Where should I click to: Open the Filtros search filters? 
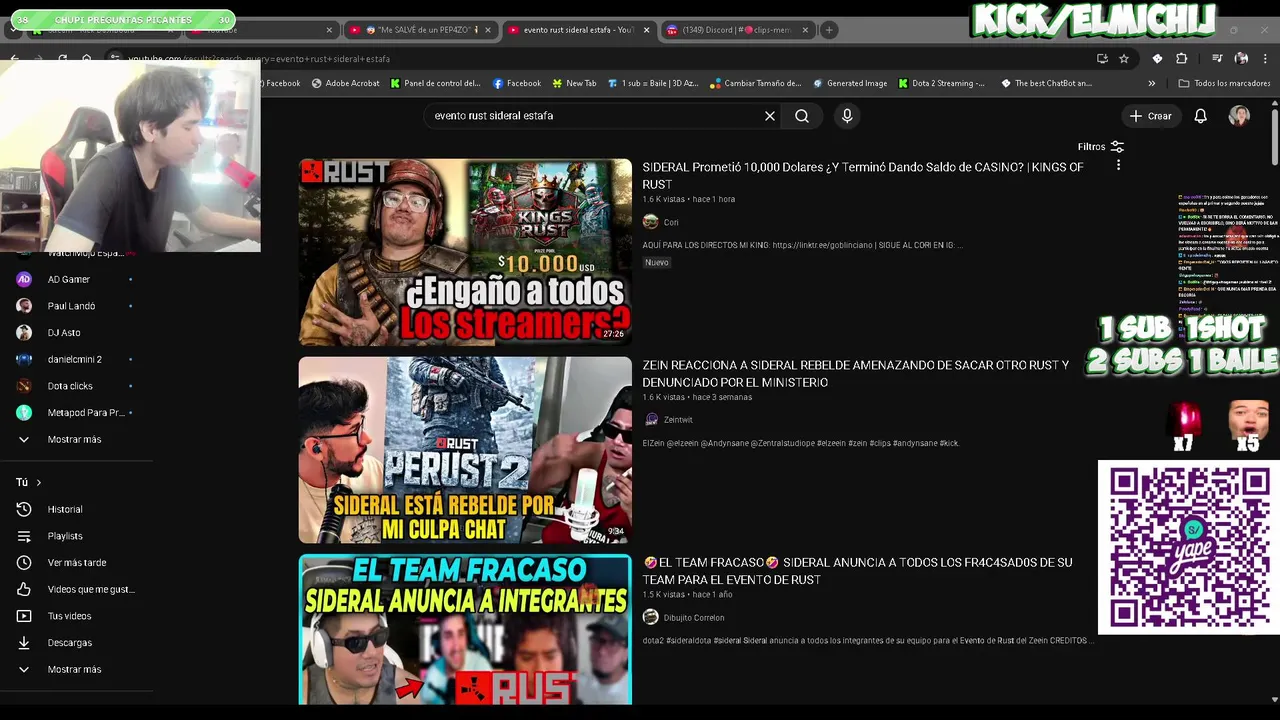pos(1100,147)
